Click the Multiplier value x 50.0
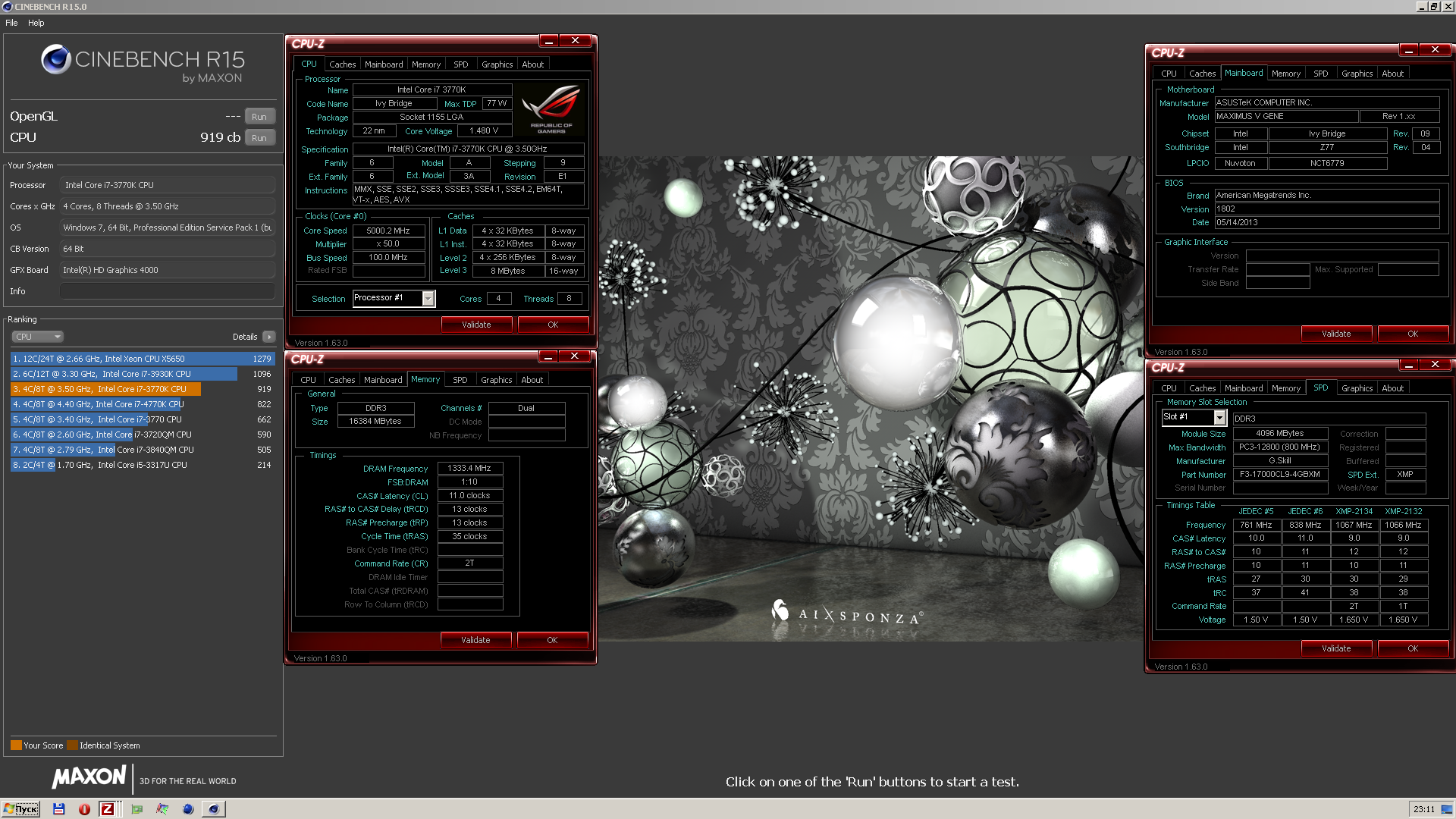 coord(388,244)
